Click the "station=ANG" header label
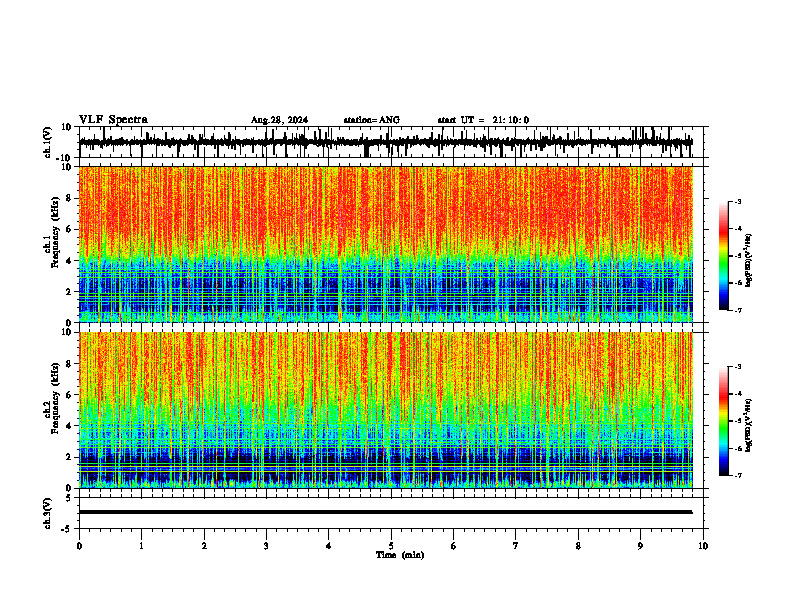Image resolution: width=792 pixels, height=612 pixels. pyautogui.click(x=371, y=120)
